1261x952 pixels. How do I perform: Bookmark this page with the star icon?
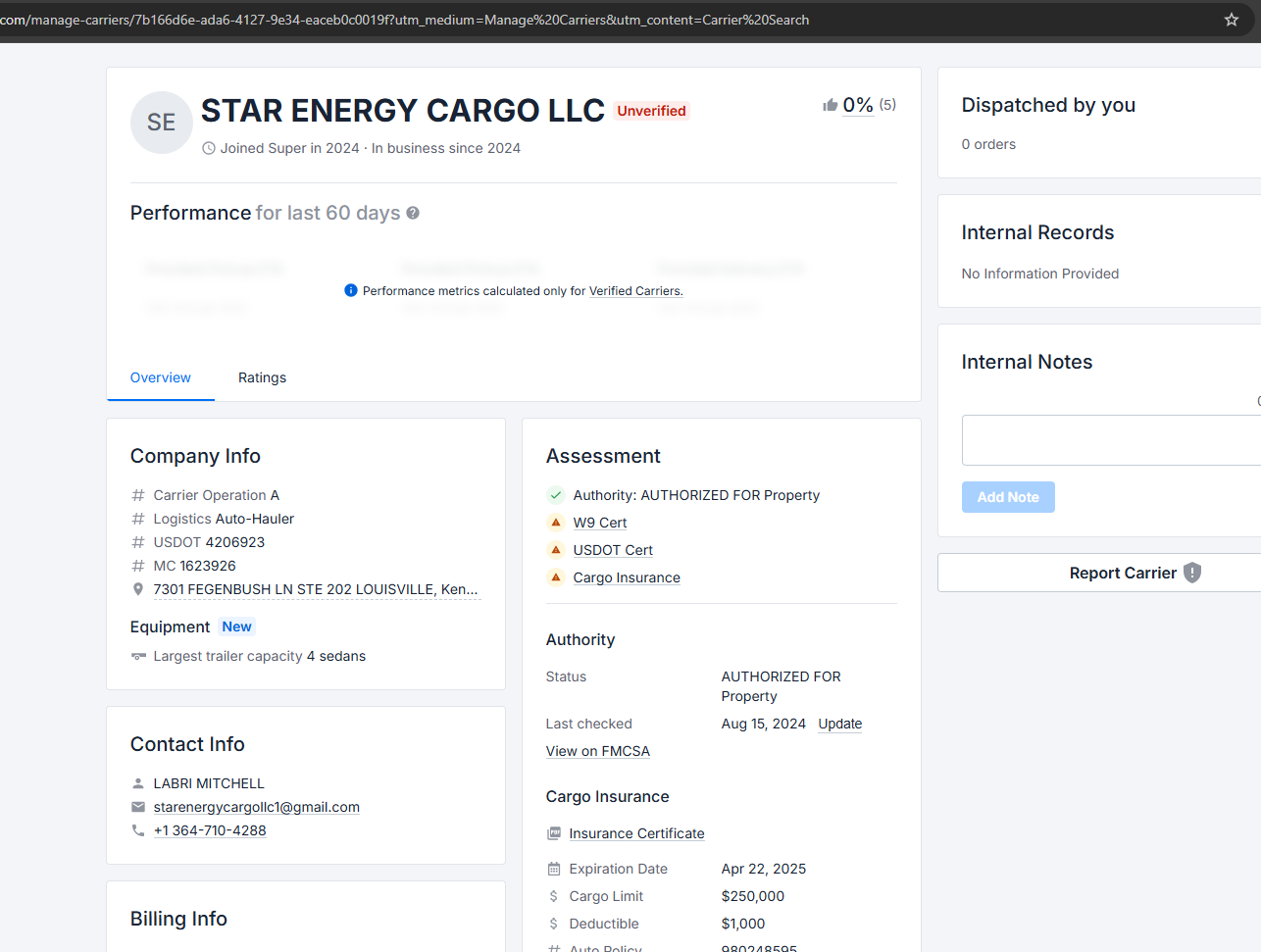tap(1232, 20)
